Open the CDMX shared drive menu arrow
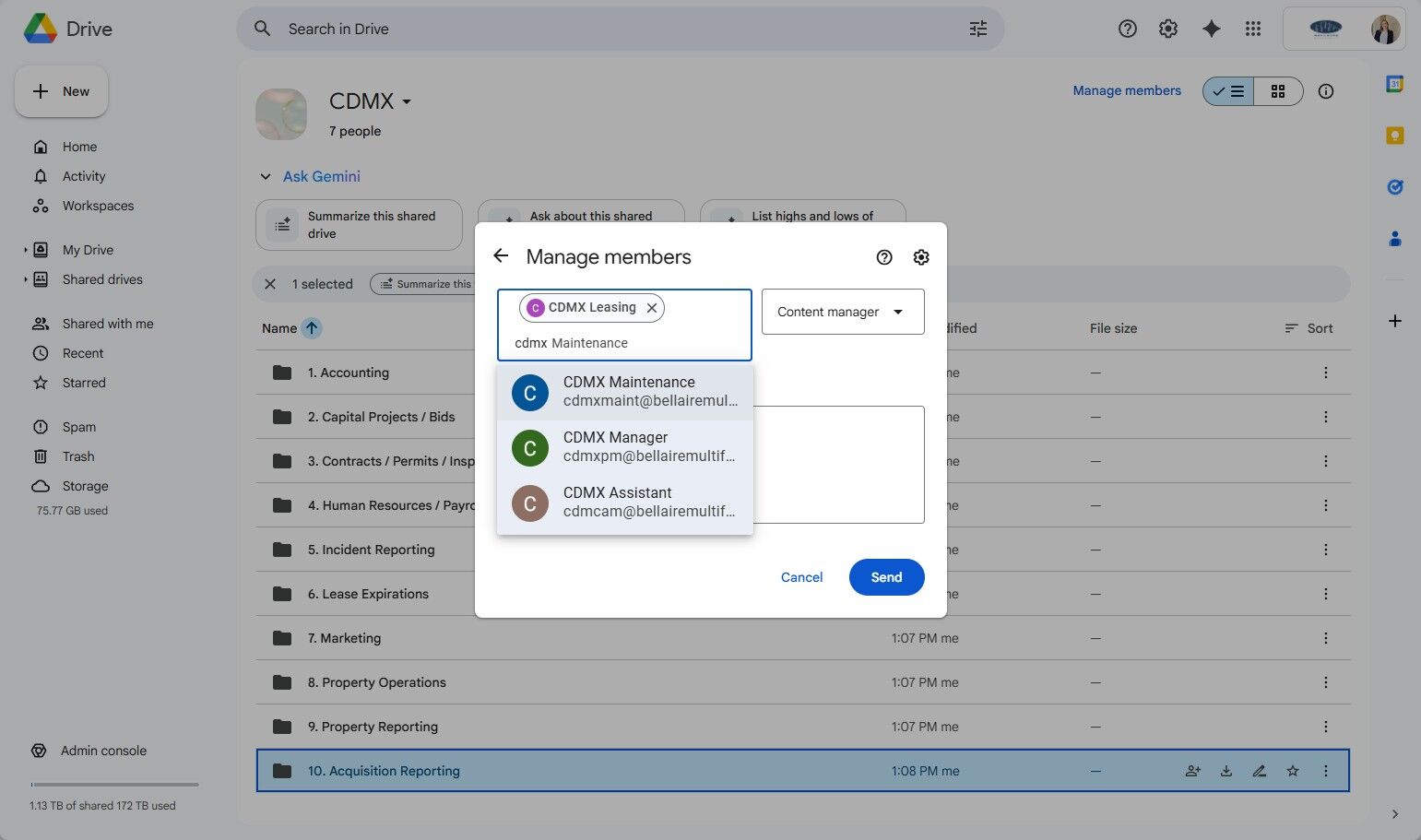 pyautogui.click(x=407, y=101)
